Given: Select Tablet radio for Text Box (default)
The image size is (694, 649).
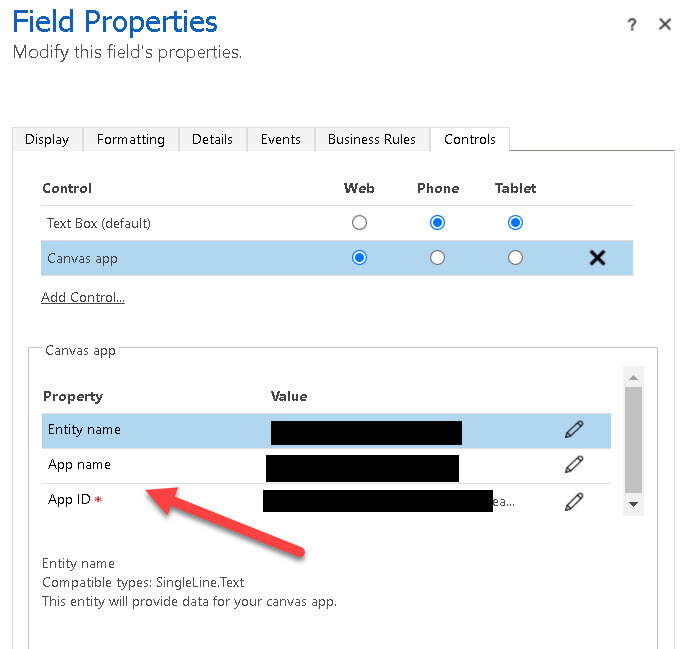Looking at the screenshot, I should pyautogui.click(x=515, y=223).
